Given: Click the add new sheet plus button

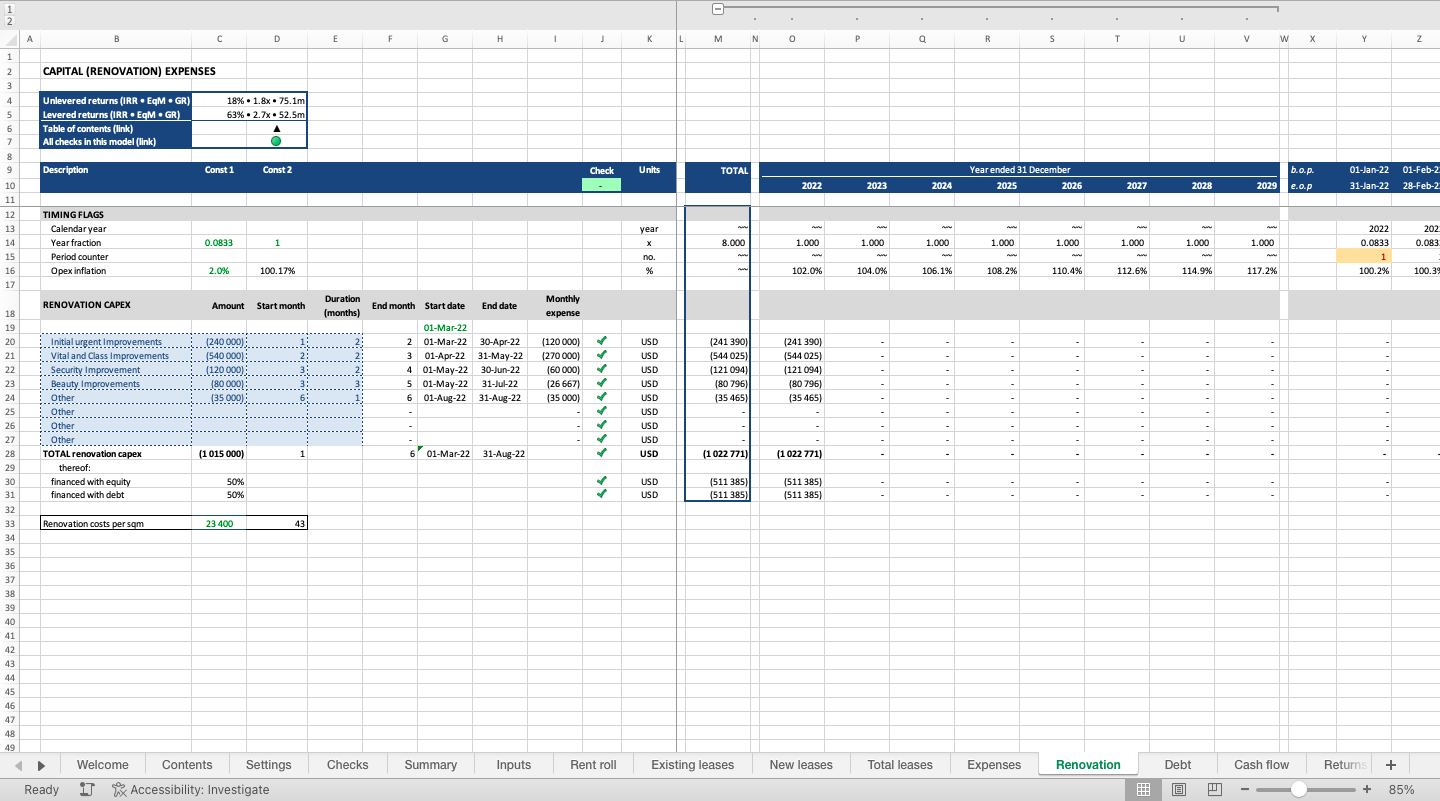Looking at the screenshot, I should pyautogui.click(x=1390, y=765).
